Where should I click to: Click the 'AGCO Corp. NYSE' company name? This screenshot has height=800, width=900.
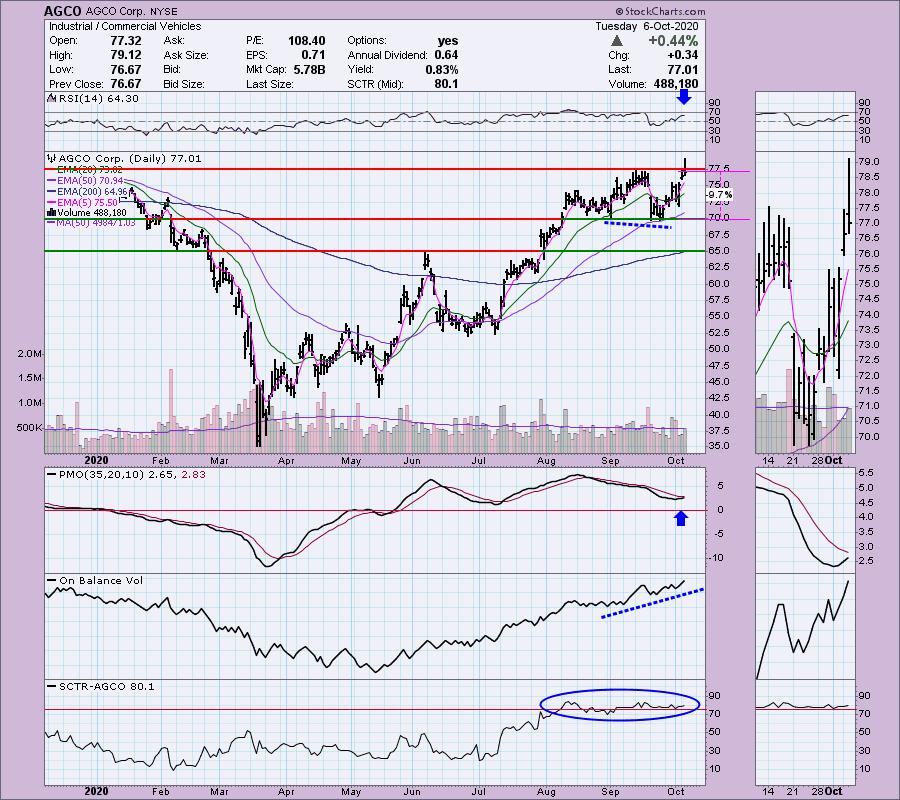(132, 11)
